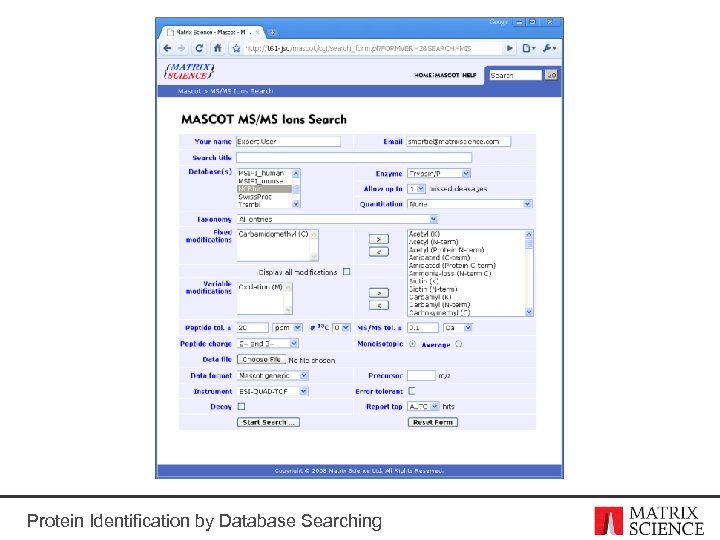
Task: Click the browser forward arrow
Action: click(181, 48)
